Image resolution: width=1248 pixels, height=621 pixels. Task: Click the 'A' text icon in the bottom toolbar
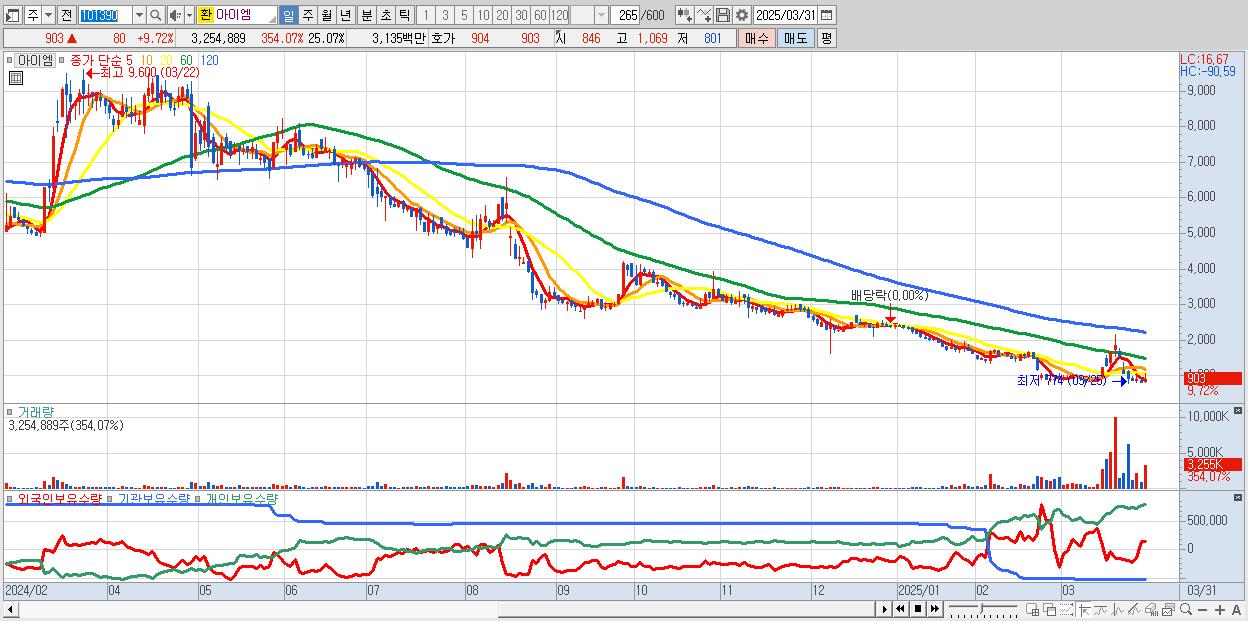(x=1237, y=610)
